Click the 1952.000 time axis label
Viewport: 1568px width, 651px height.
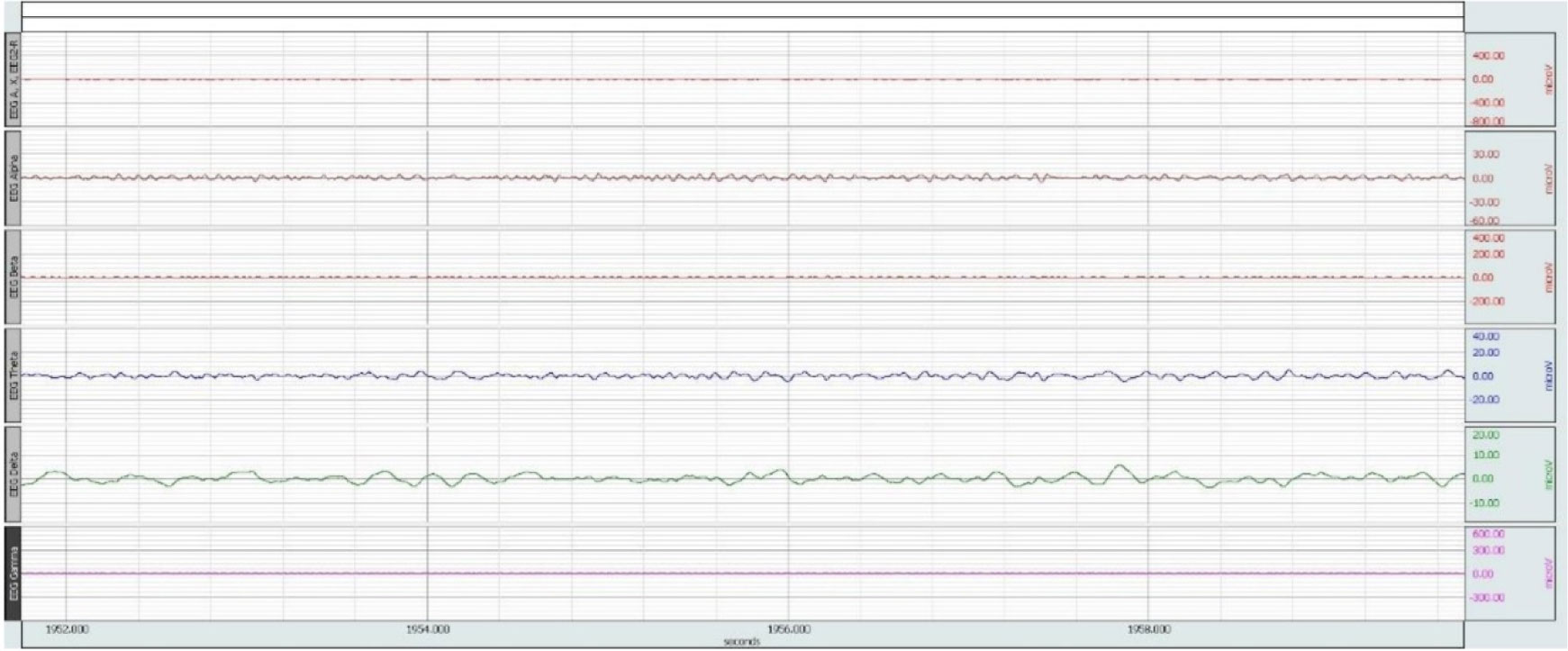[x=67, y=629]
